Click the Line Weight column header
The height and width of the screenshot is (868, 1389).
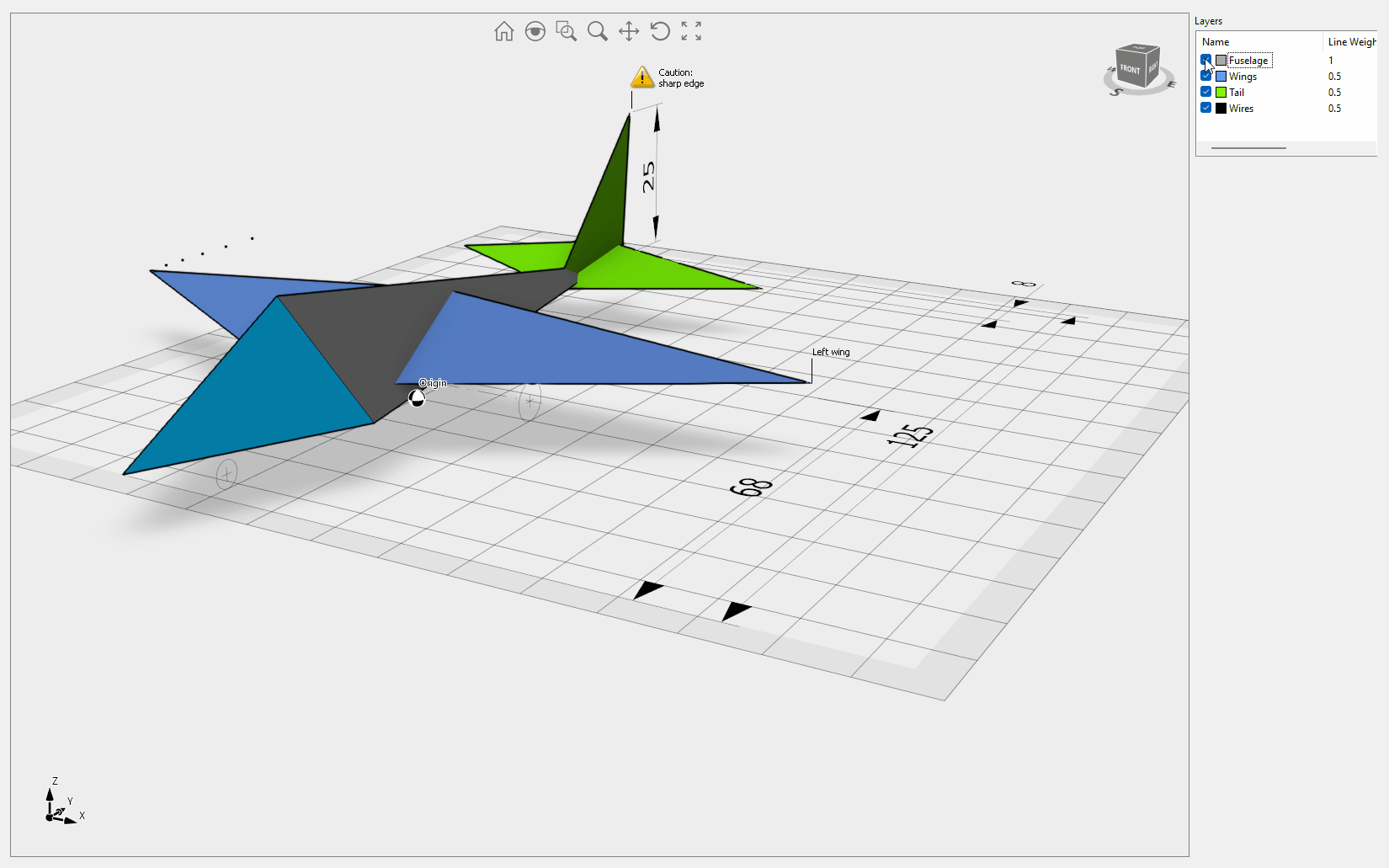click(x=1350, y=42)
